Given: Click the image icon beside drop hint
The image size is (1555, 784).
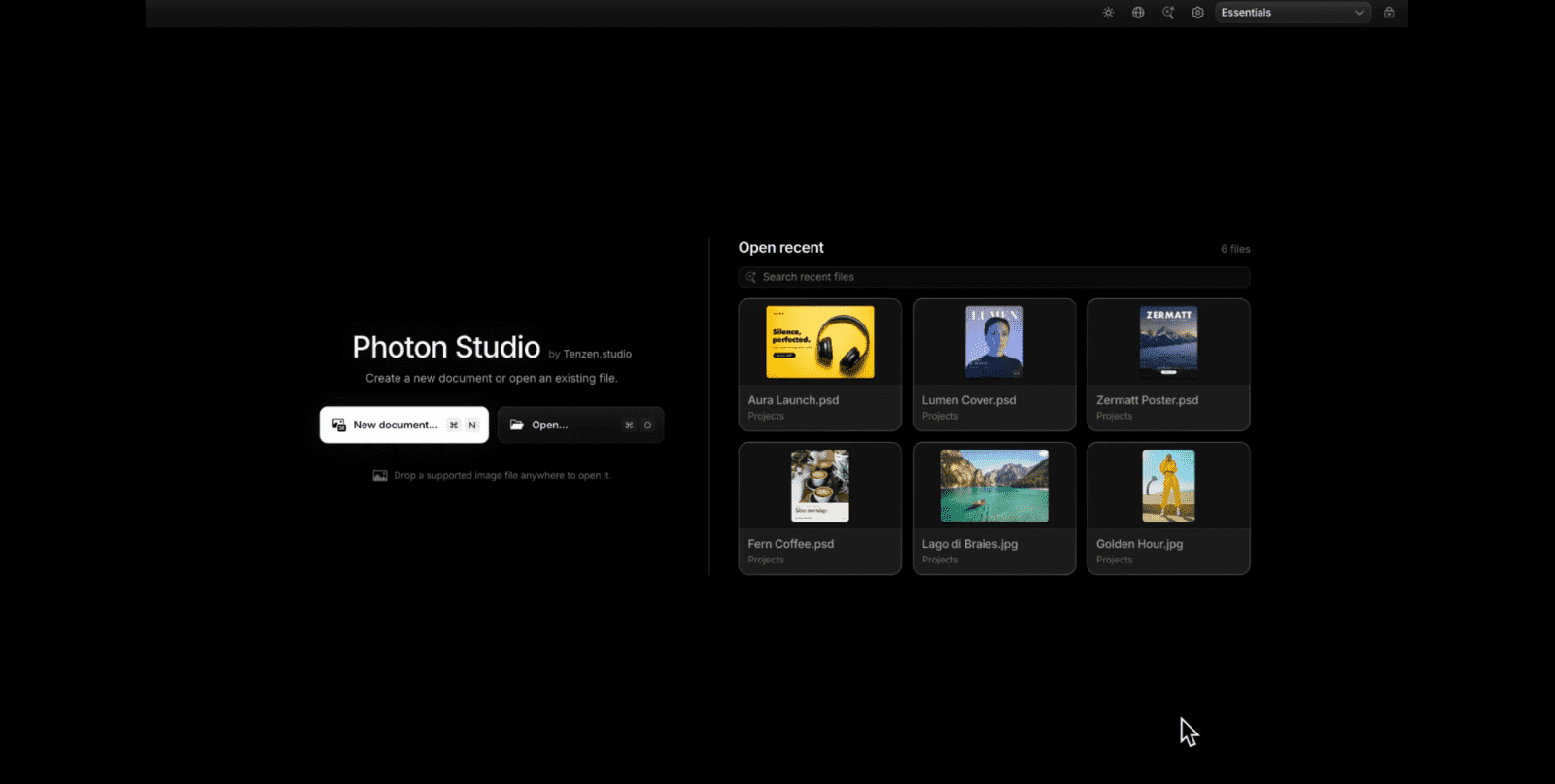Looking at the screenshot, I should (x=380, y=476).
